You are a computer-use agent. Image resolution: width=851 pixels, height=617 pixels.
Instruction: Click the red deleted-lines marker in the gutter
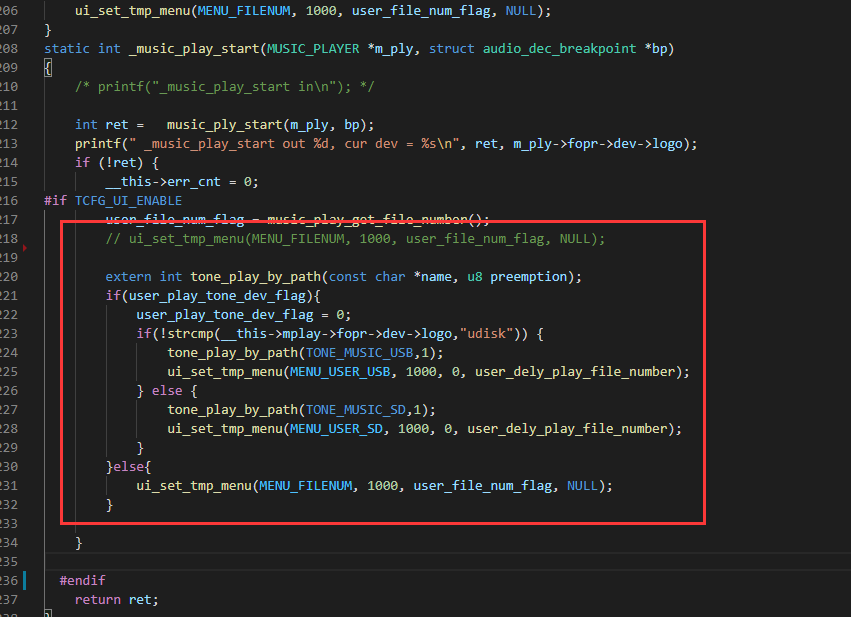coord(25,248)
